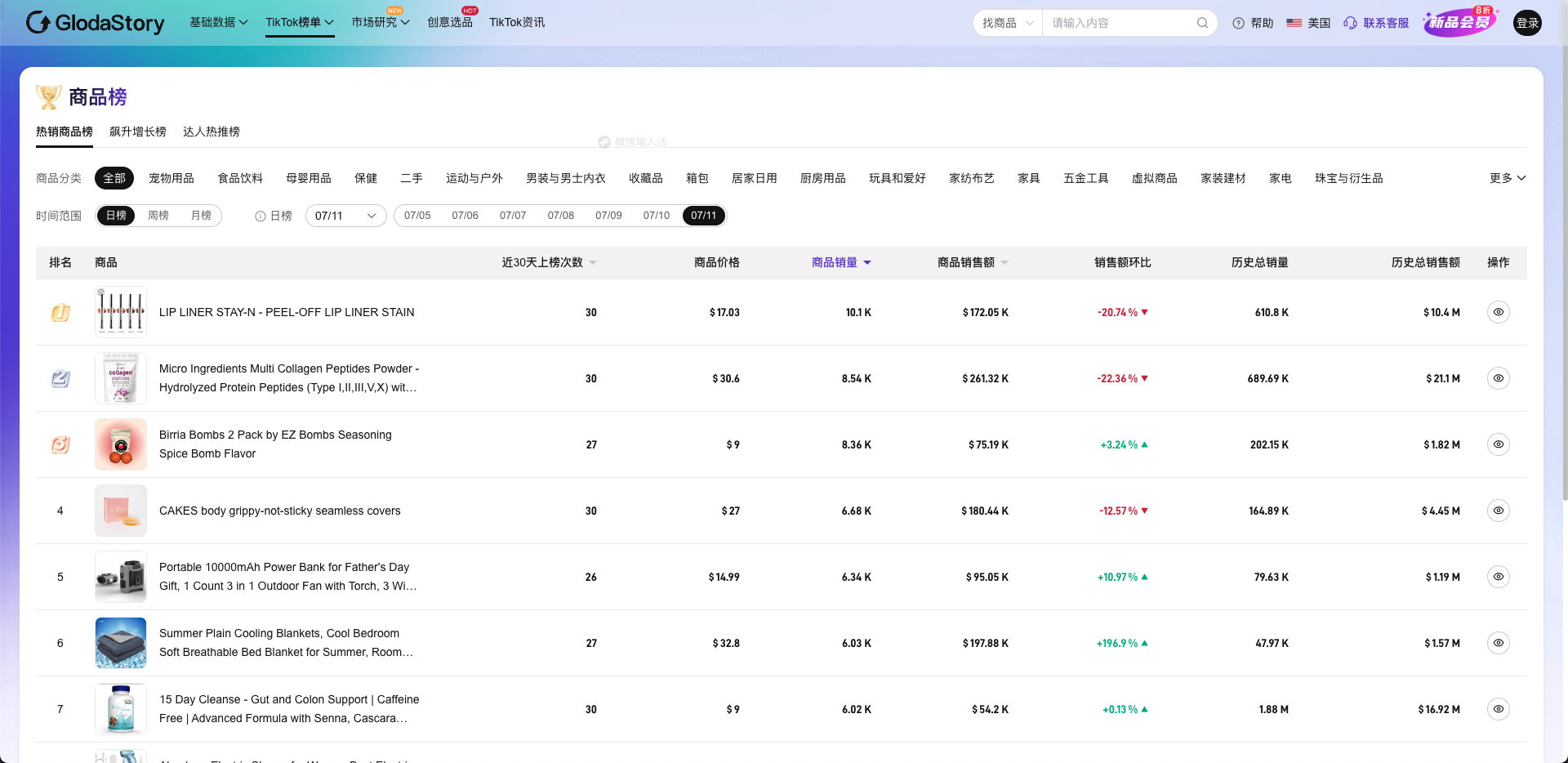Image resolution: width=1568 pixels, height=763 pixels.
Task: Click the 帮助 question mark icon
Action: point(1237,23)
